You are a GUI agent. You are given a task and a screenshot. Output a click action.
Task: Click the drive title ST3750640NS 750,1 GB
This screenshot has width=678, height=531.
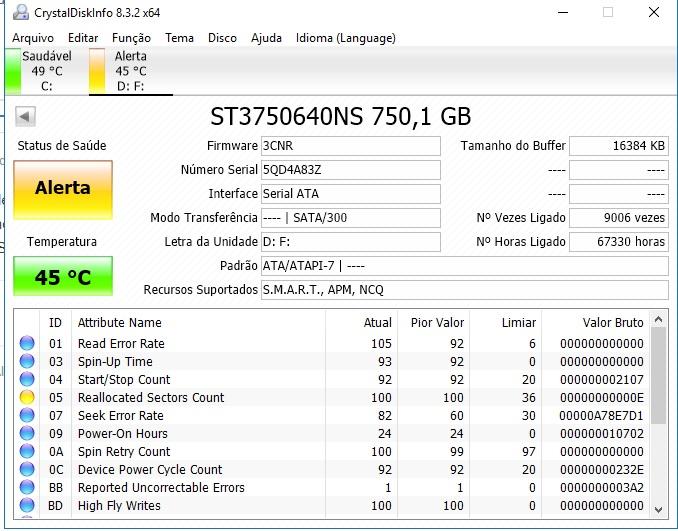click(340, 116)
